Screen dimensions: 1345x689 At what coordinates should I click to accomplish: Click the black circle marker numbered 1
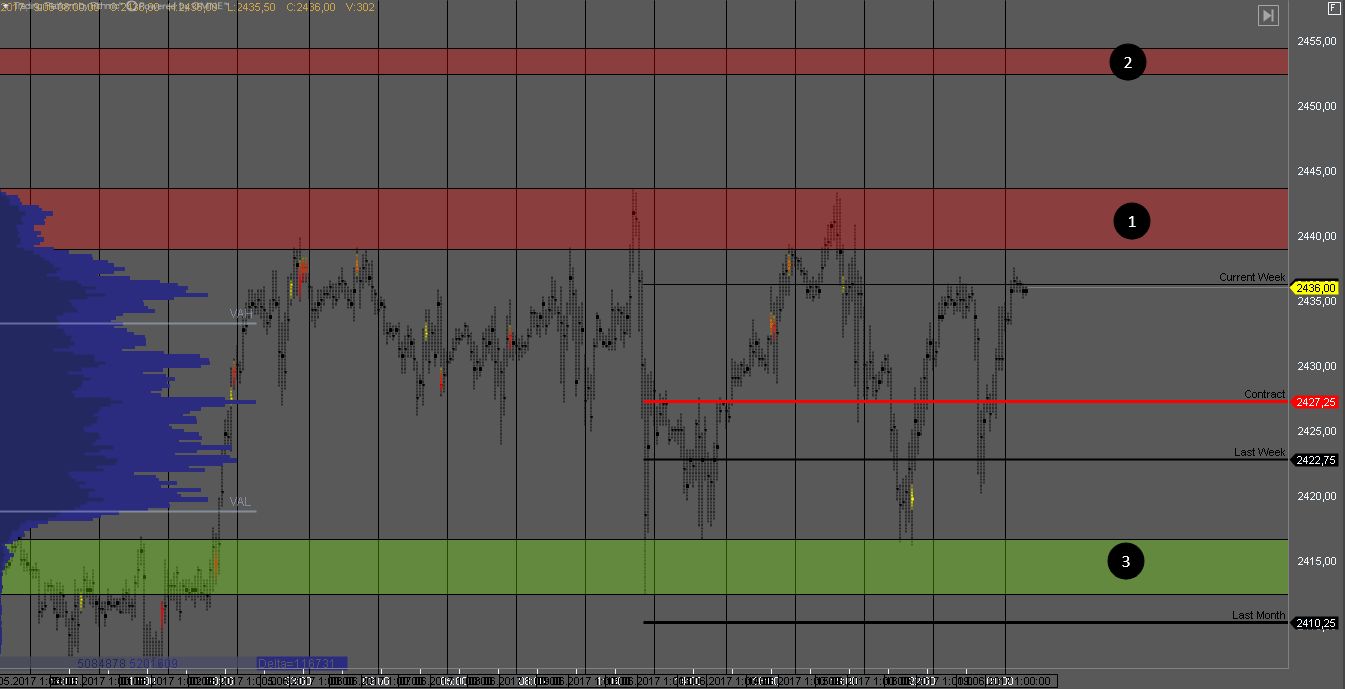click(x=1132, y=221)
